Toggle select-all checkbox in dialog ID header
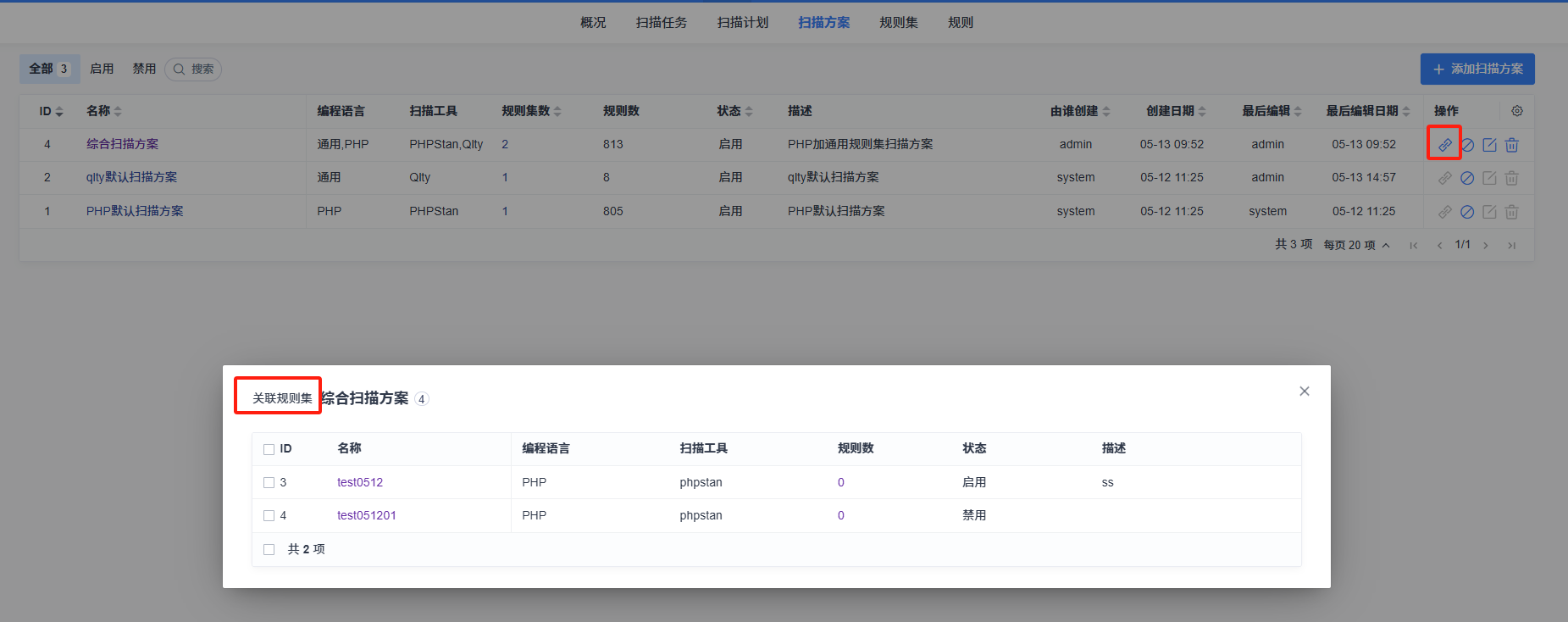Image resolution: width=1568 pixels, height=622 pixels. click(x=269, y=449)
